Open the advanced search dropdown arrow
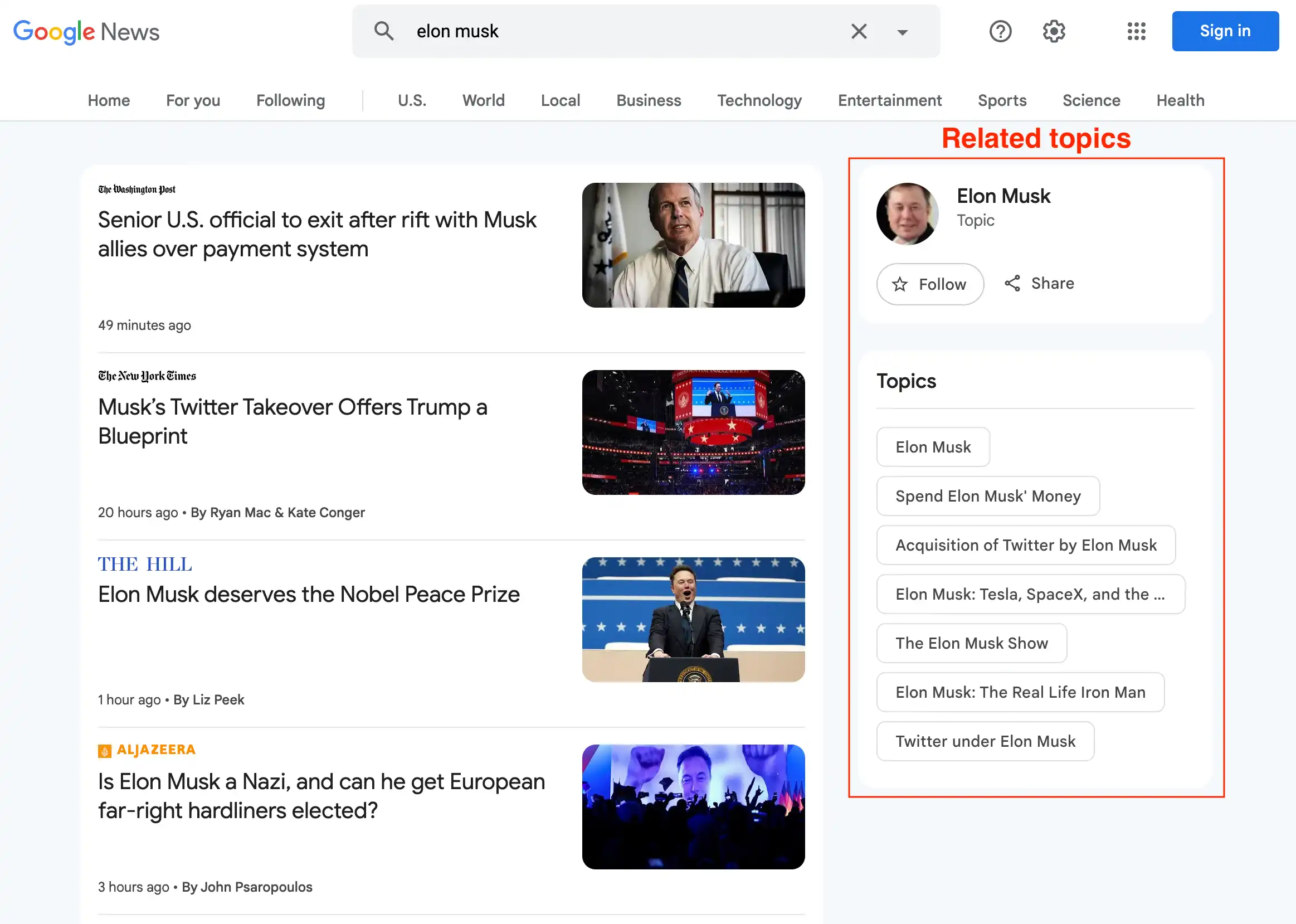 point(902,32)
